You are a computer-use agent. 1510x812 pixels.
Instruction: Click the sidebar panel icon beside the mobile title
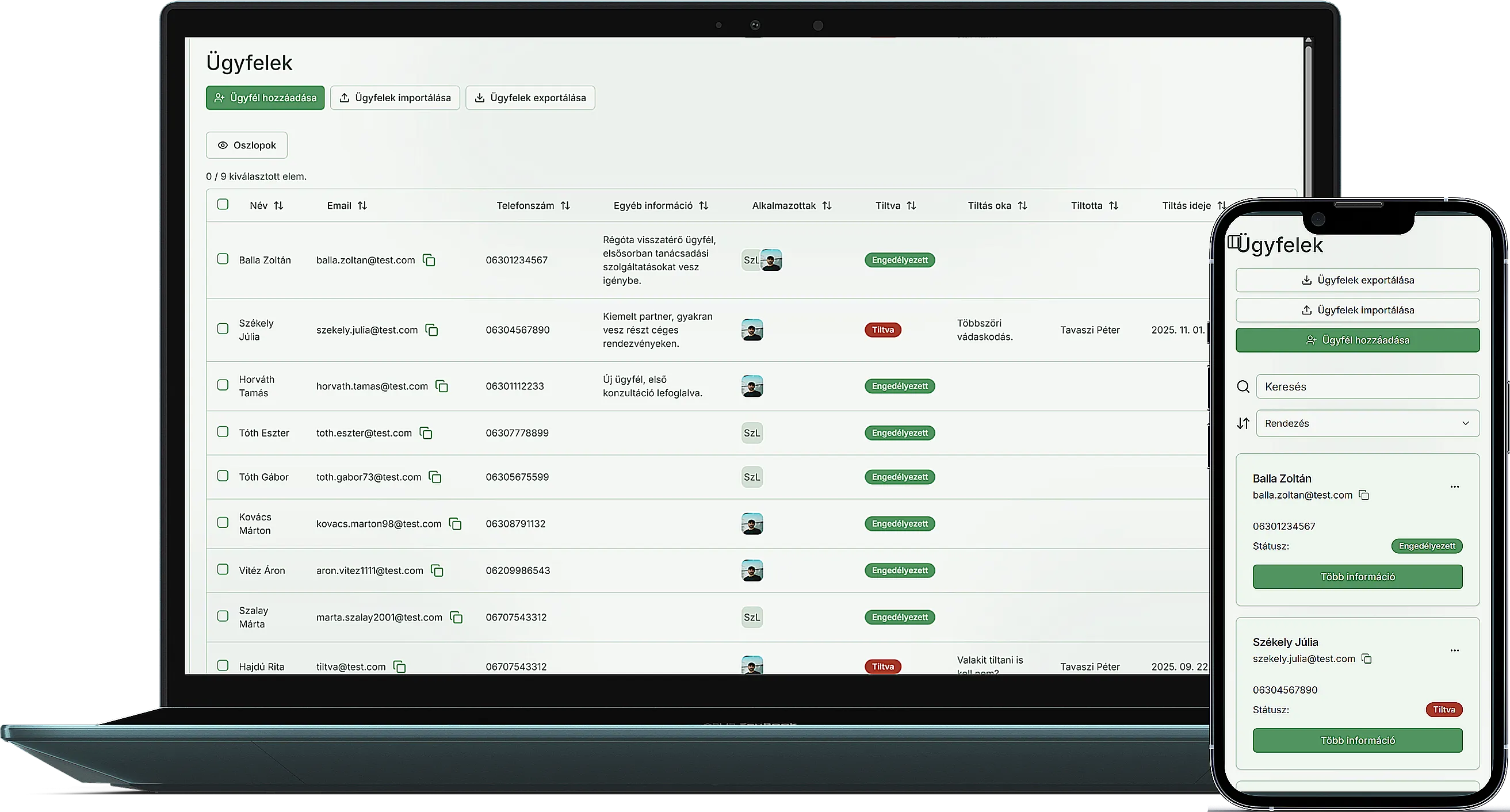(x=1233, y=242)
